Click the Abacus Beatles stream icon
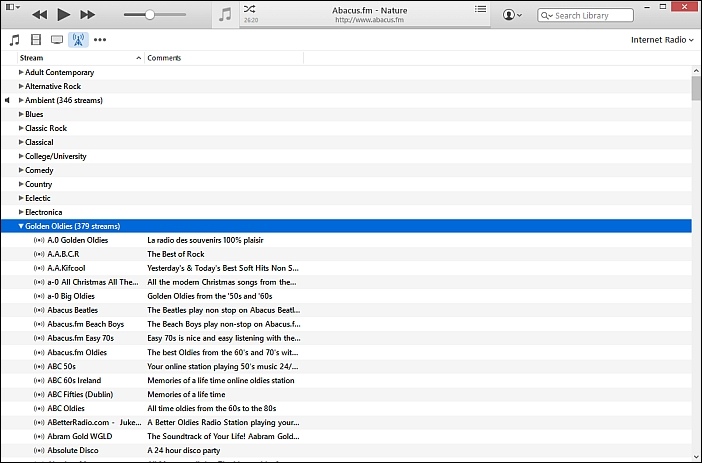 click(x=39, y=310)
